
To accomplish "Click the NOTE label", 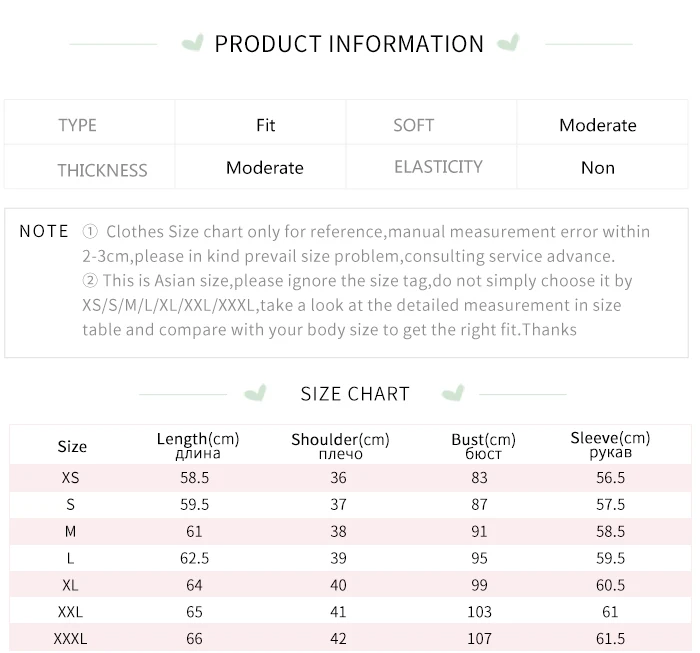I will pos(44,231).
